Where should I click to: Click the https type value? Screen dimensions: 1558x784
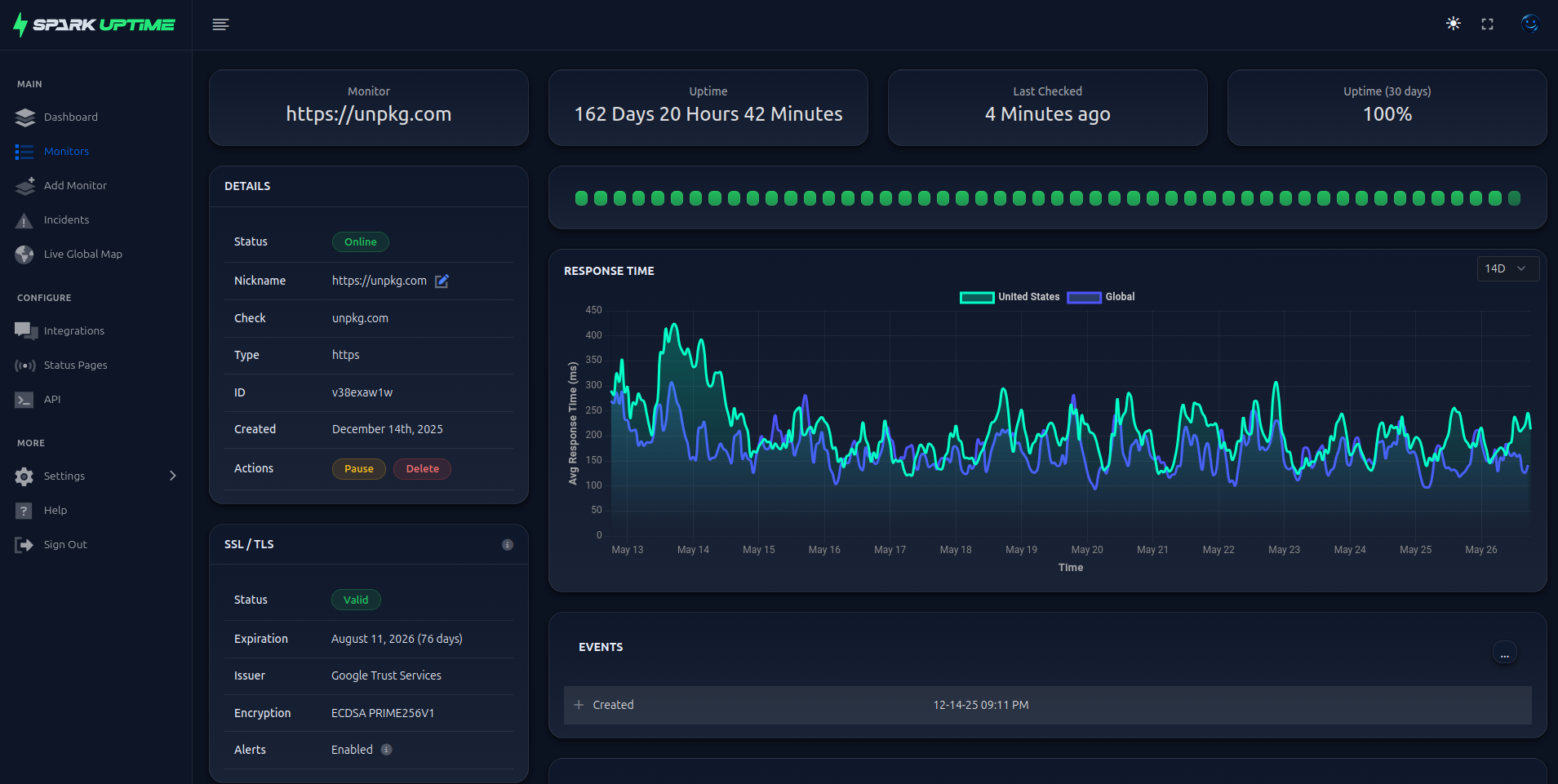tap(345, 355)
